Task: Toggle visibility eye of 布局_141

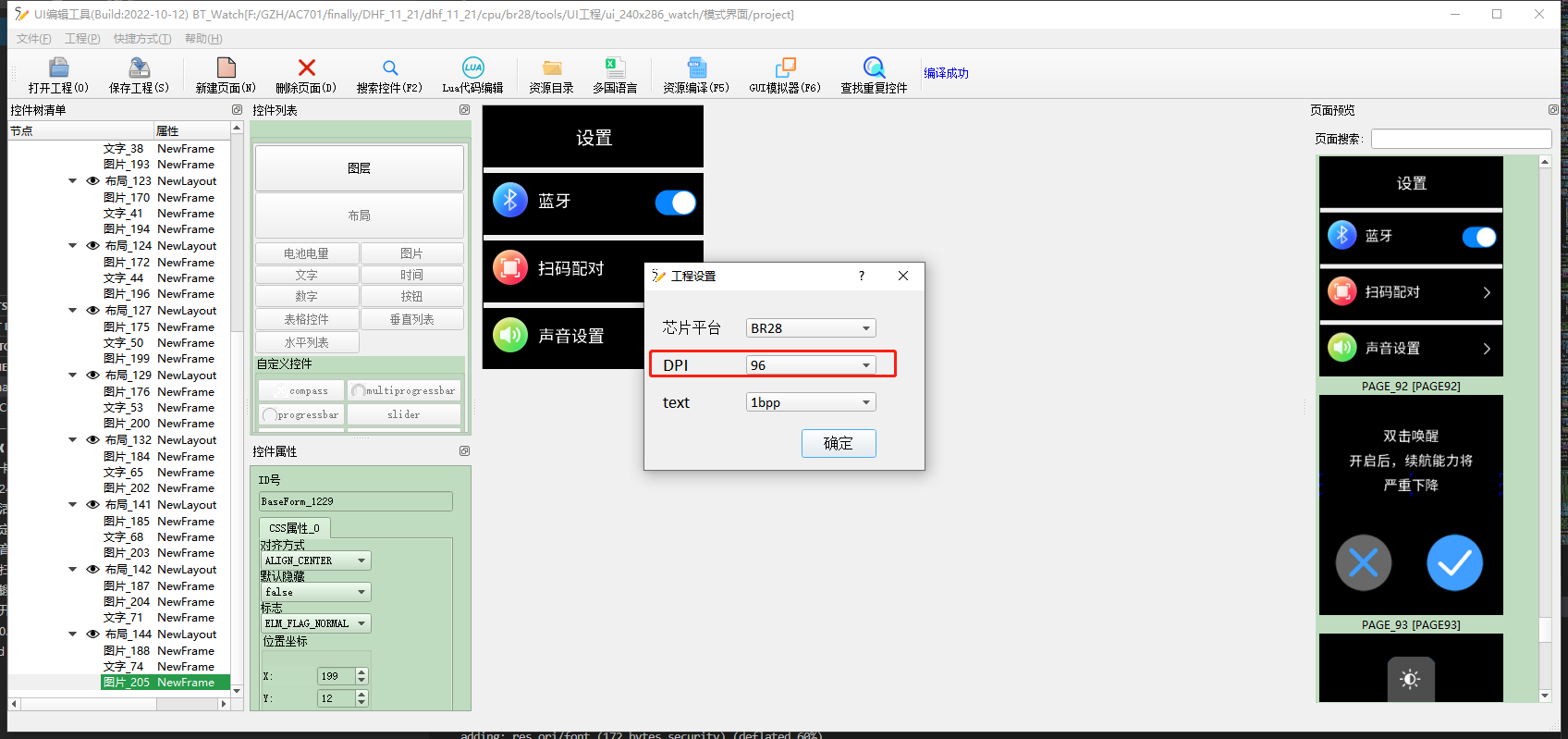Action: coord(92,505)
